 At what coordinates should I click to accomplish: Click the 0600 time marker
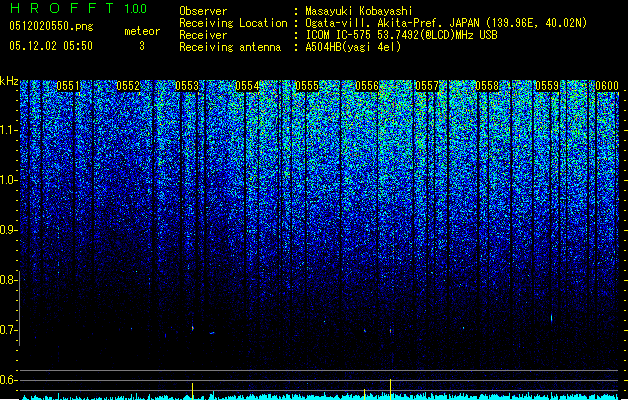click(x=607, y=86)
